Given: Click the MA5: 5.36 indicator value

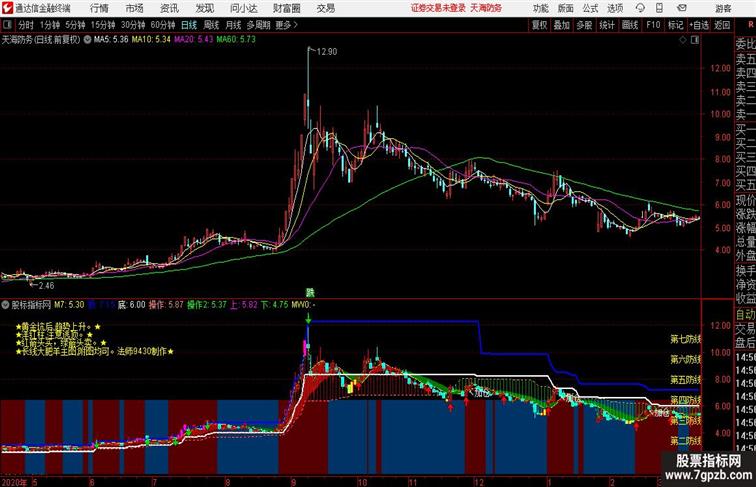Looking at the screenshot, I should coord(111,40).
